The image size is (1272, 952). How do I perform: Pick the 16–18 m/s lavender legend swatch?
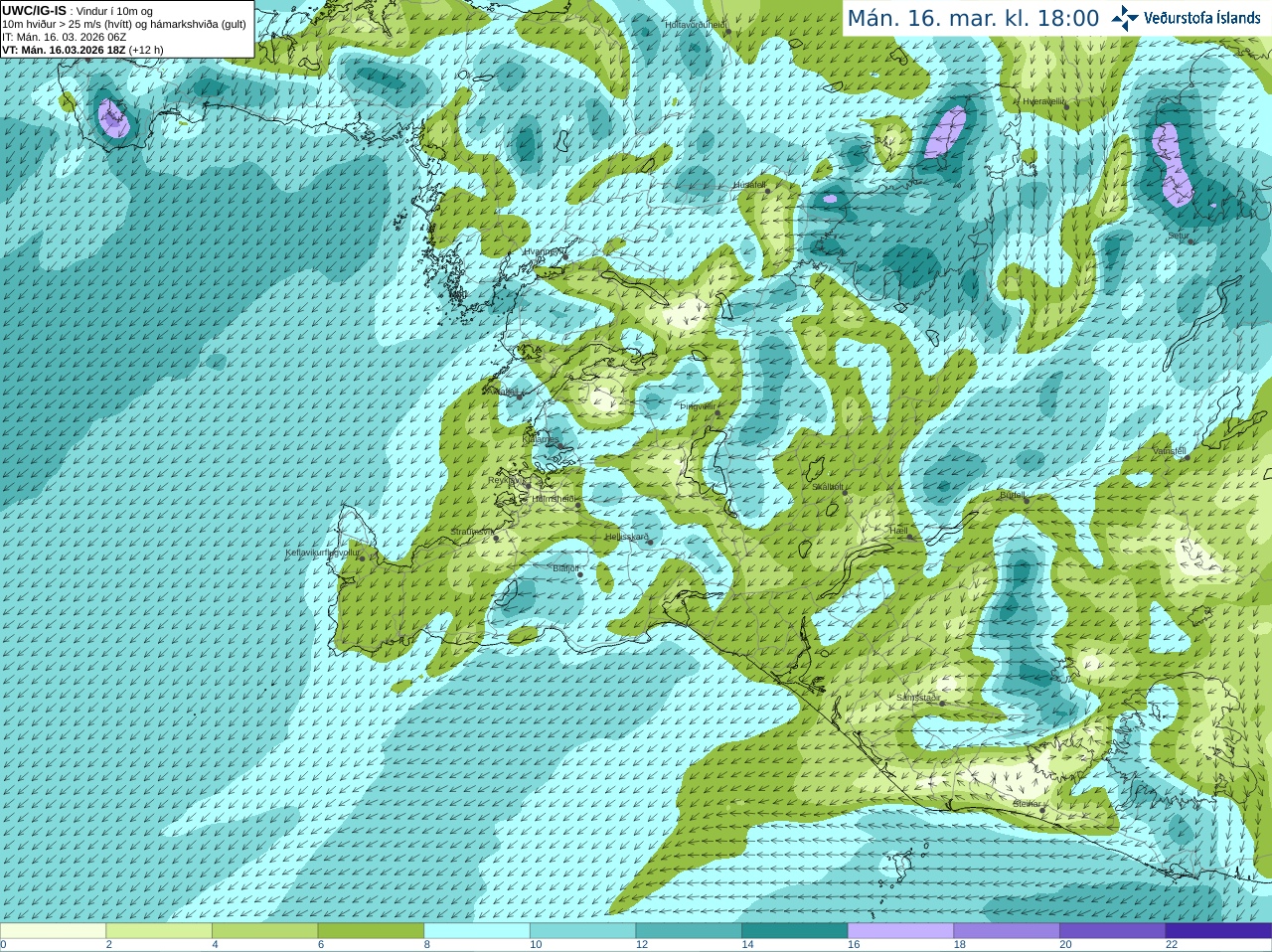pyautogui.click(x=900, y=931)
